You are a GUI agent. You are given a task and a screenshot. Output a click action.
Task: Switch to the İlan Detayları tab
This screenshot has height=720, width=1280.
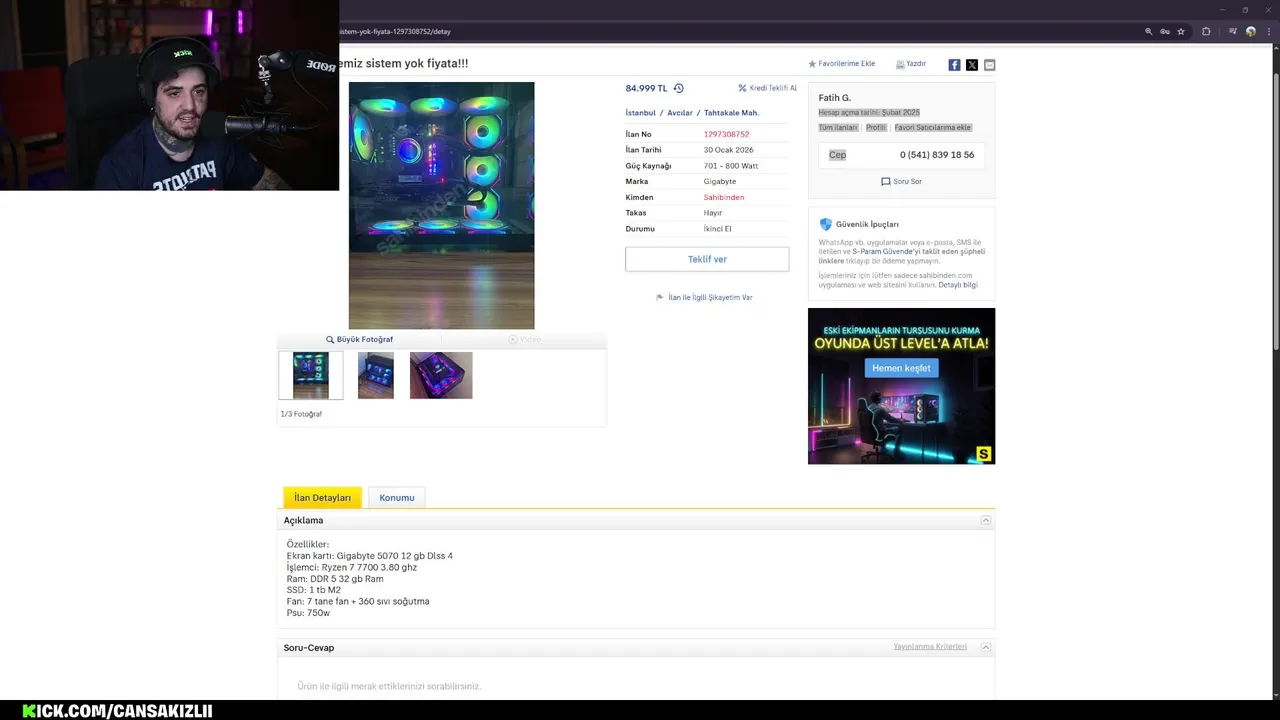point(322,497)
